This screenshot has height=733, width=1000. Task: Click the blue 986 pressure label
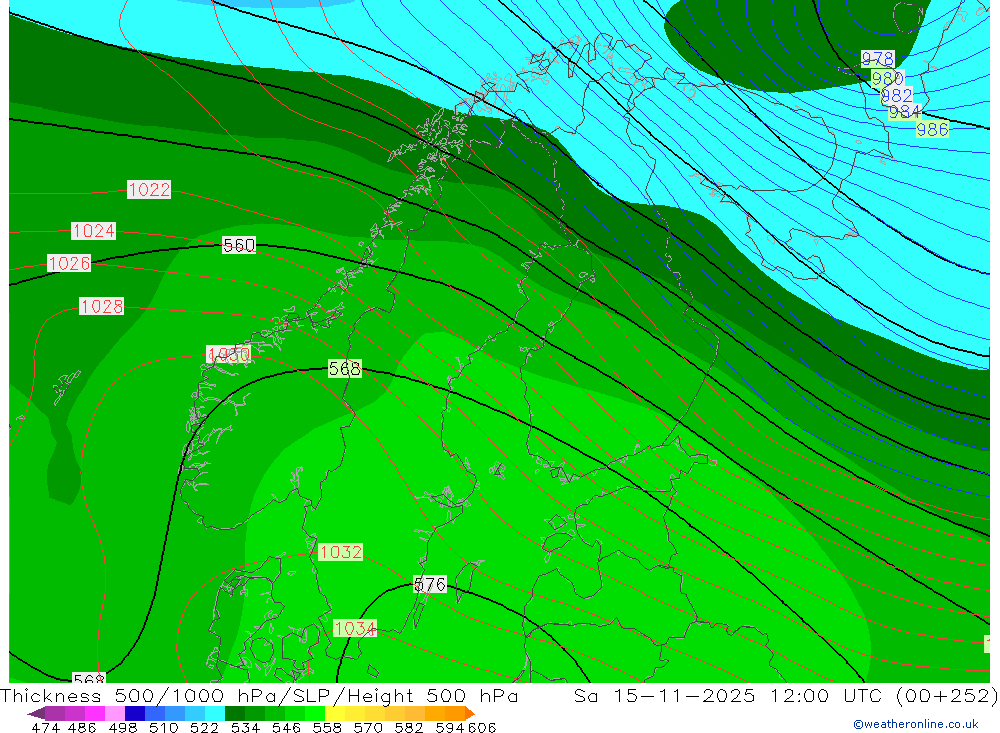point(932,130)
